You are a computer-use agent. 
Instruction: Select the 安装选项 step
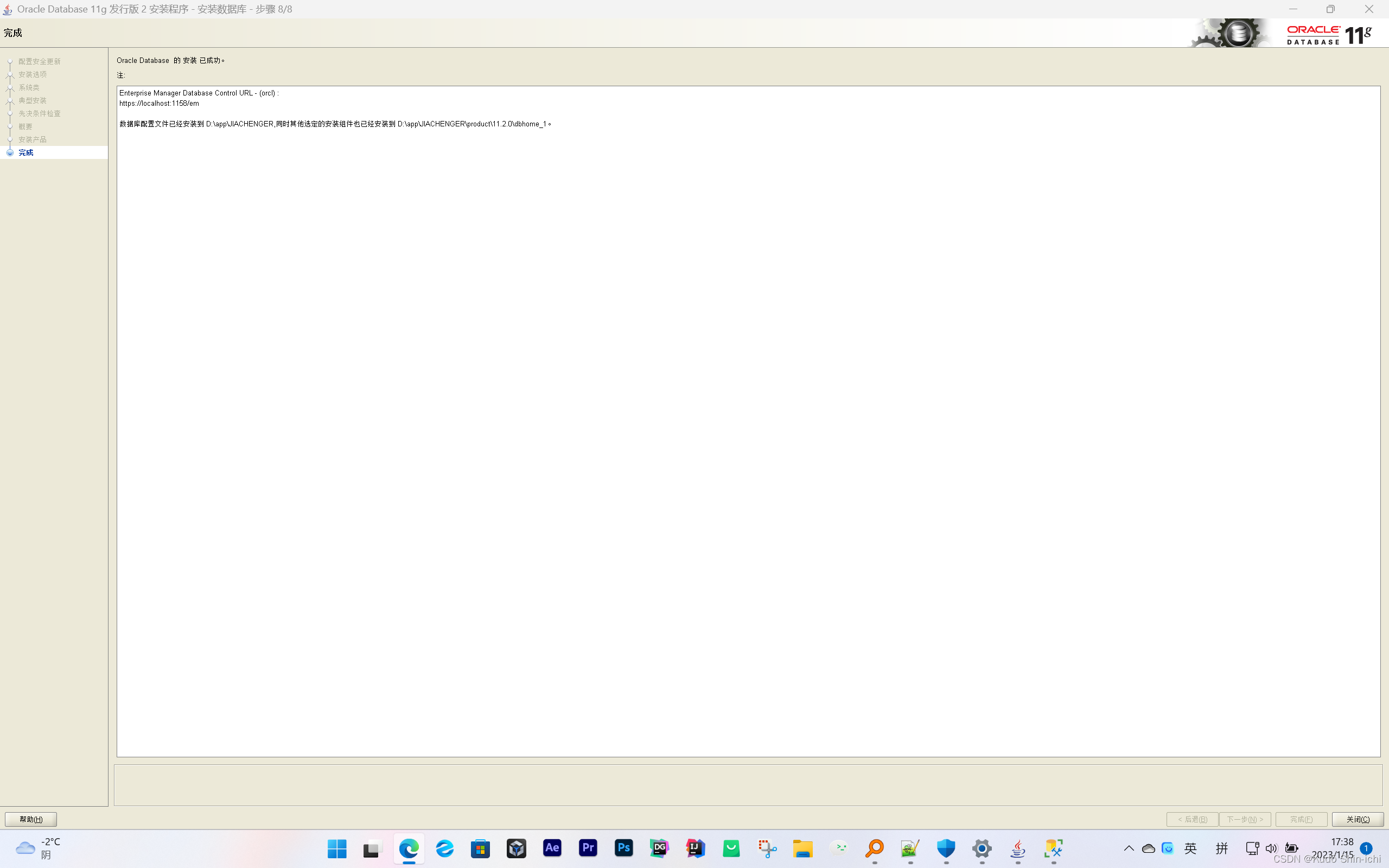[x=32, y=75]
